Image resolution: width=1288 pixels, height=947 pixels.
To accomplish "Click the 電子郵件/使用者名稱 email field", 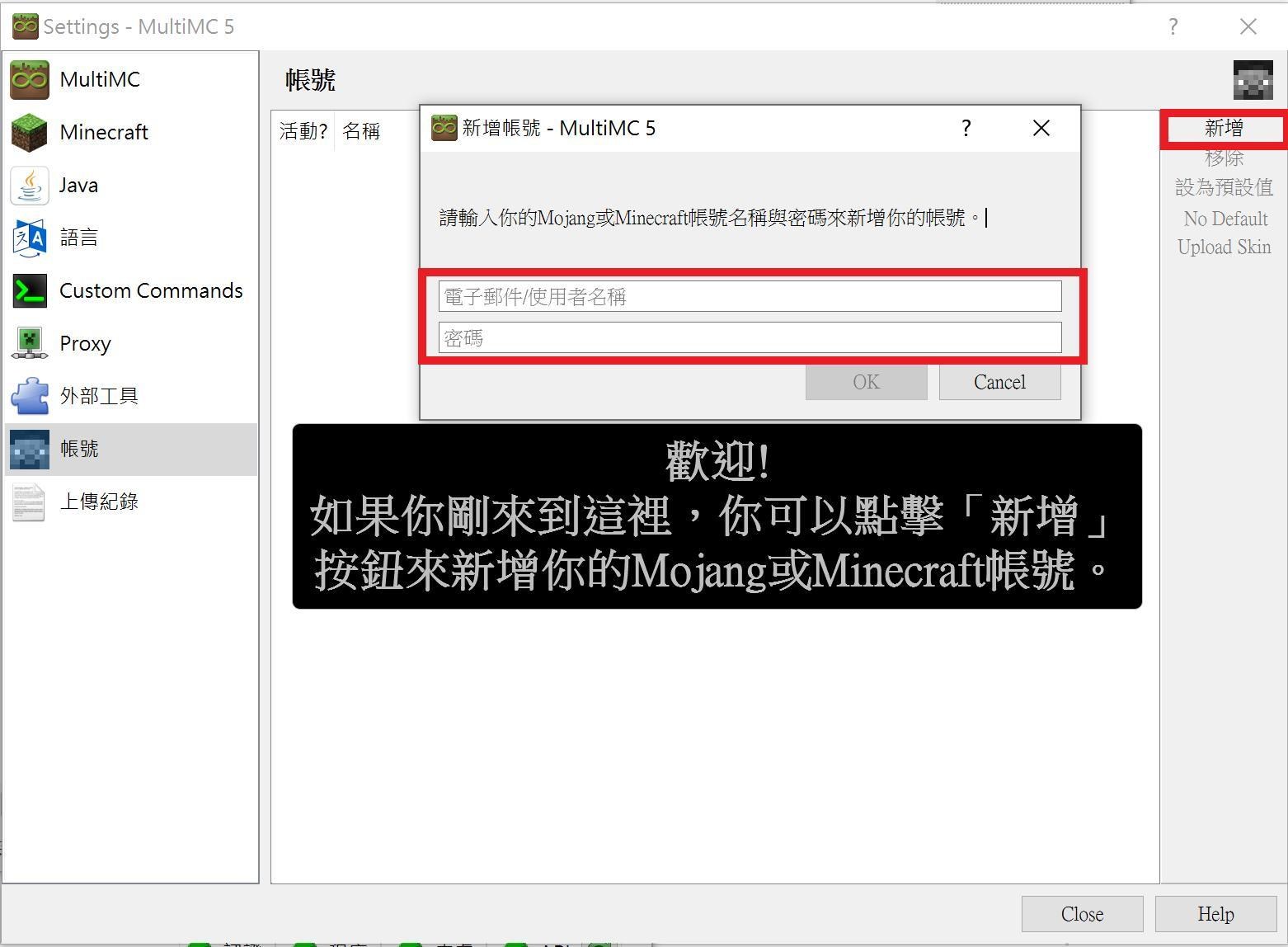I will [749, 295].
